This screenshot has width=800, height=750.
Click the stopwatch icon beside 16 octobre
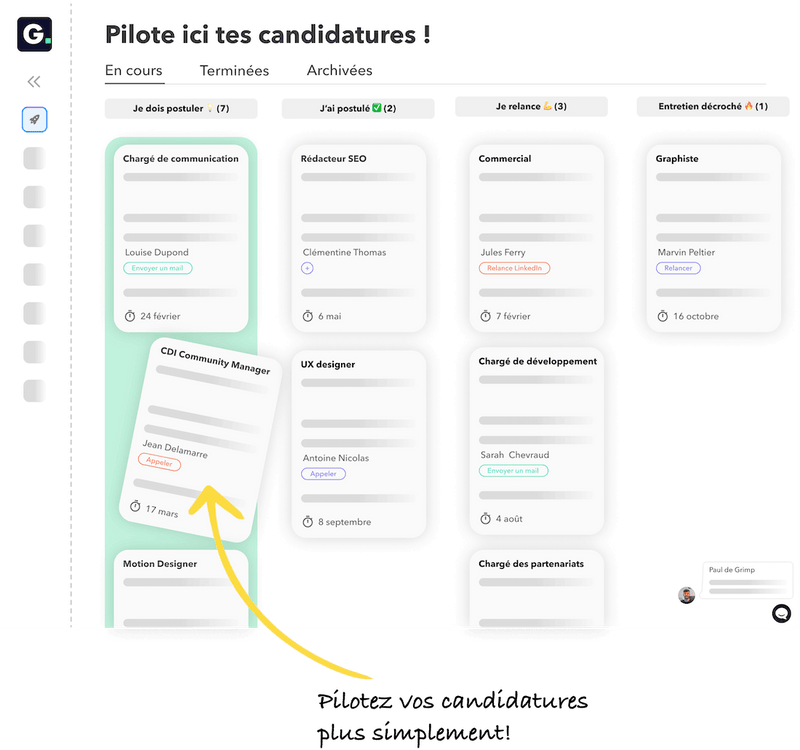pyautogui.click(x=662, y=316)
